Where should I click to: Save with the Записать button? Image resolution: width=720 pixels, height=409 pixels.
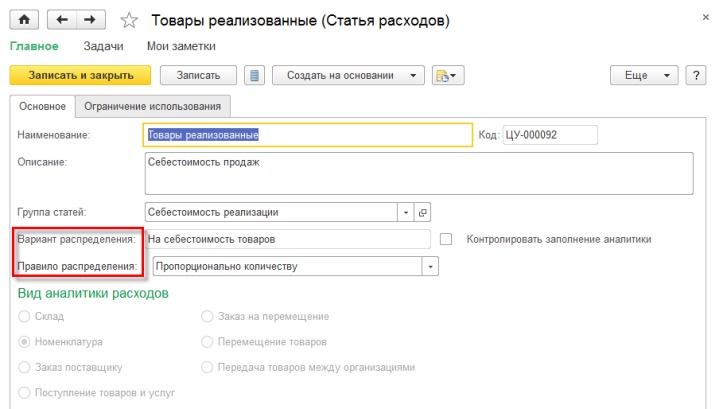198,75
